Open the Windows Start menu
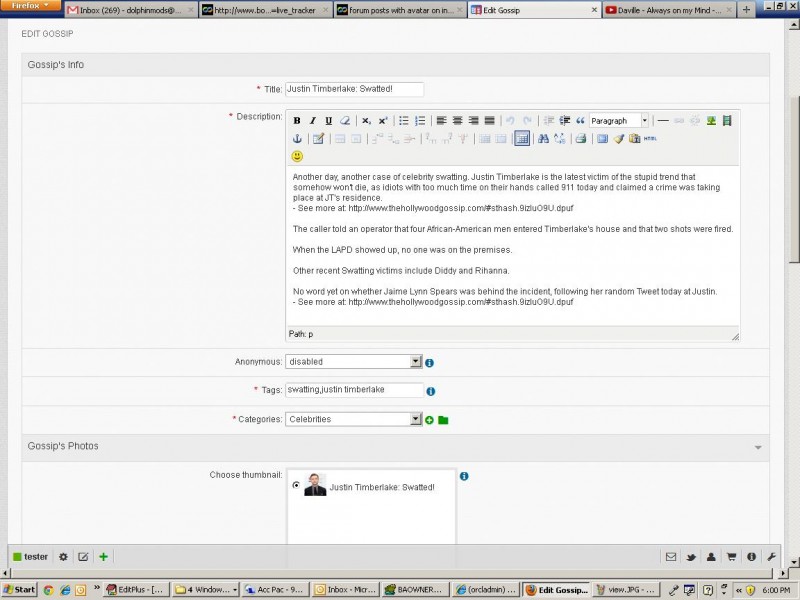 tap(19, 590)
